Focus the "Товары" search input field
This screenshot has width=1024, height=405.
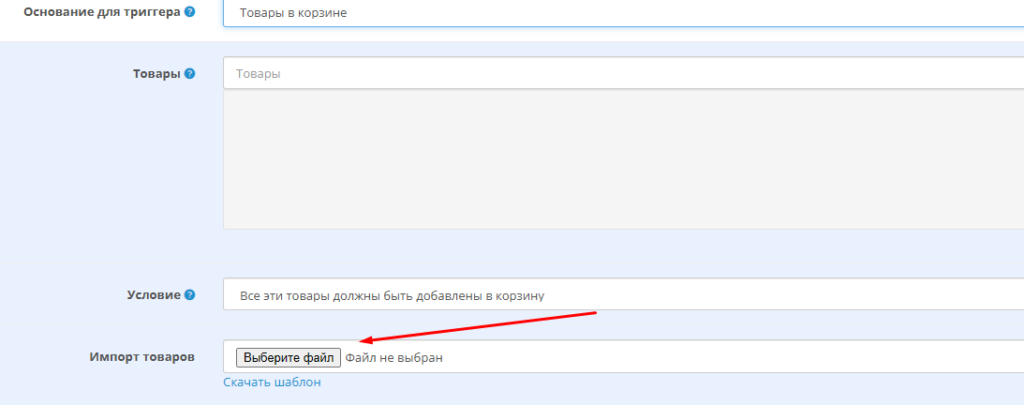[620, 73]
